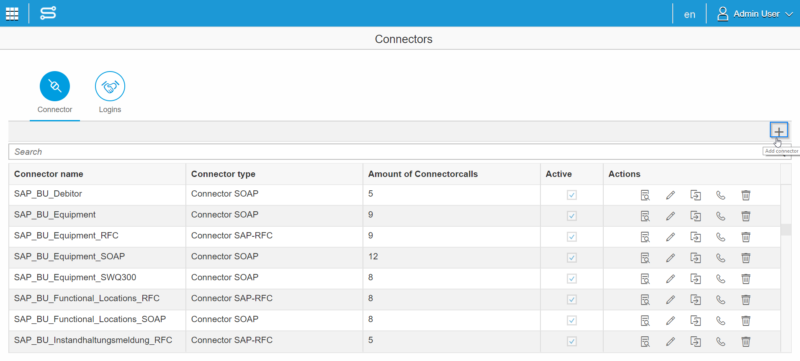
Task: Delete the SAP_BU_Equipment_SOAP connector
Action: pyautogui.click(x=745, y=258)
